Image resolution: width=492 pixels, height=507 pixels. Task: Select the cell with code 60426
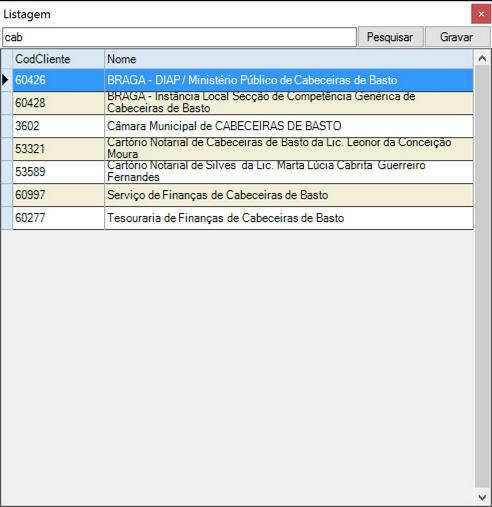pyautogui.click(x=59, y=80)
